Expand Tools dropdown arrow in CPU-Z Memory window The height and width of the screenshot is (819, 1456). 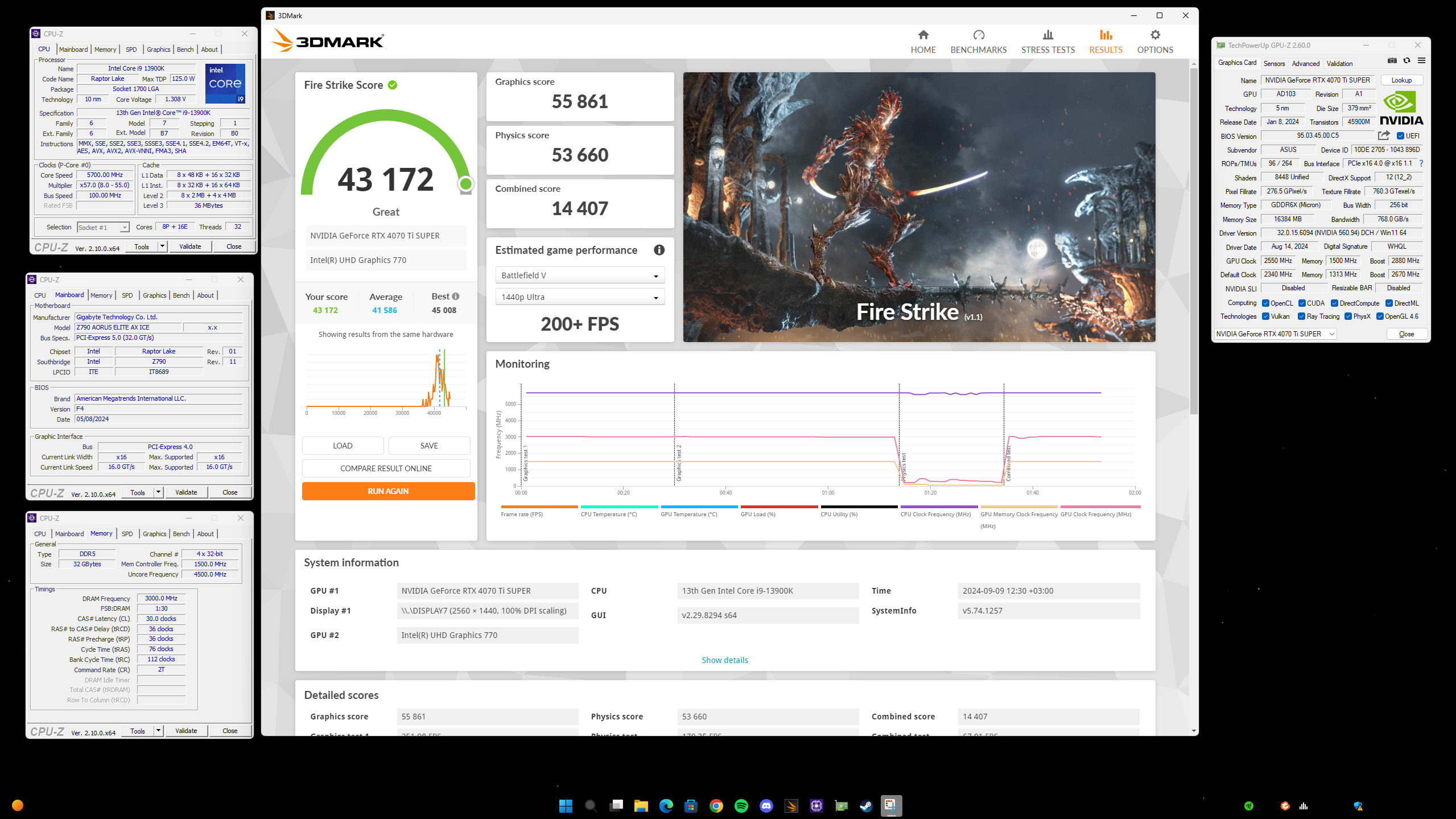[158, 731]
